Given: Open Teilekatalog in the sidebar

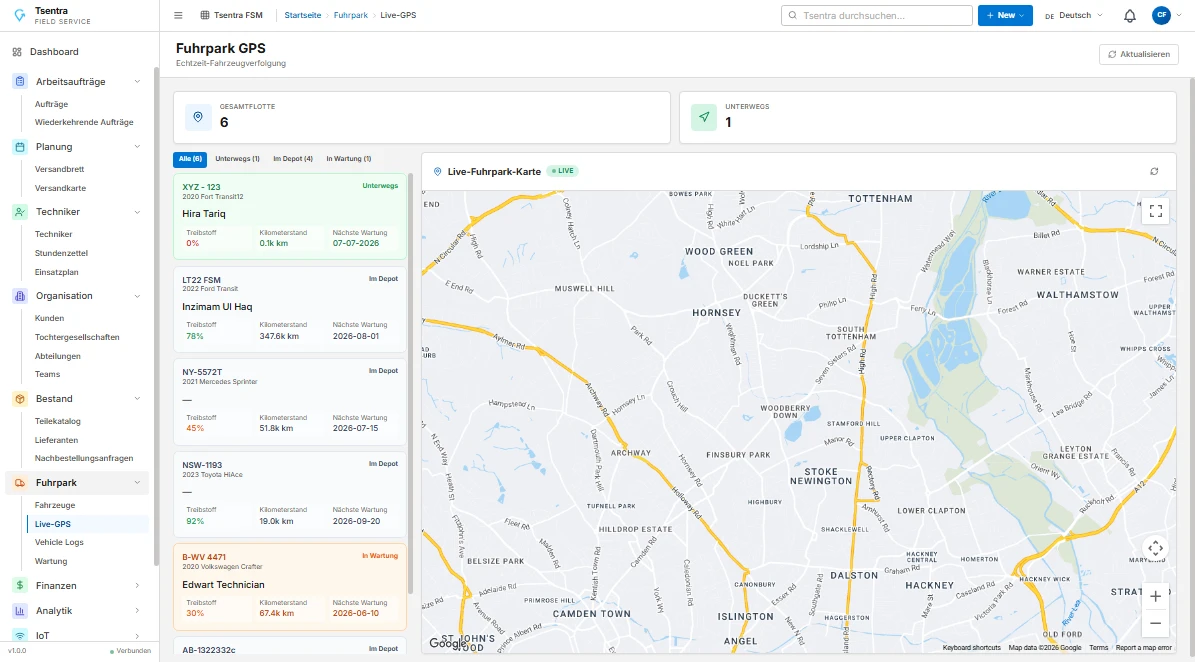Looking at the screenshot, I should [57, 421].
